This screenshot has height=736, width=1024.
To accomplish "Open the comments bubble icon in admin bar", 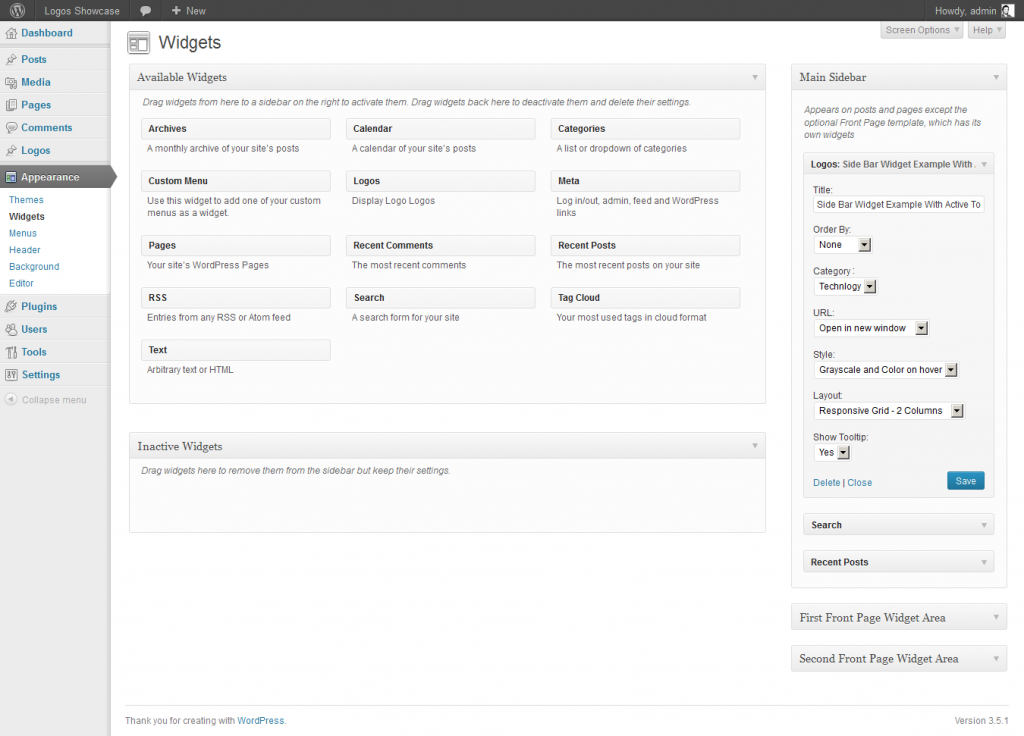I will click(x=146, y=11).
